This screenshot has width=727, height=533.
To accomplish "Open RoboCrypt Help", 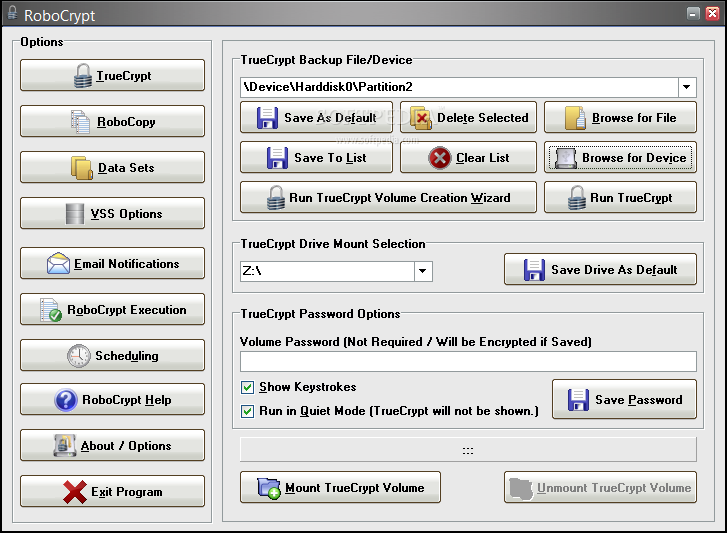I will pyautogui.click(x=112, y=399).
